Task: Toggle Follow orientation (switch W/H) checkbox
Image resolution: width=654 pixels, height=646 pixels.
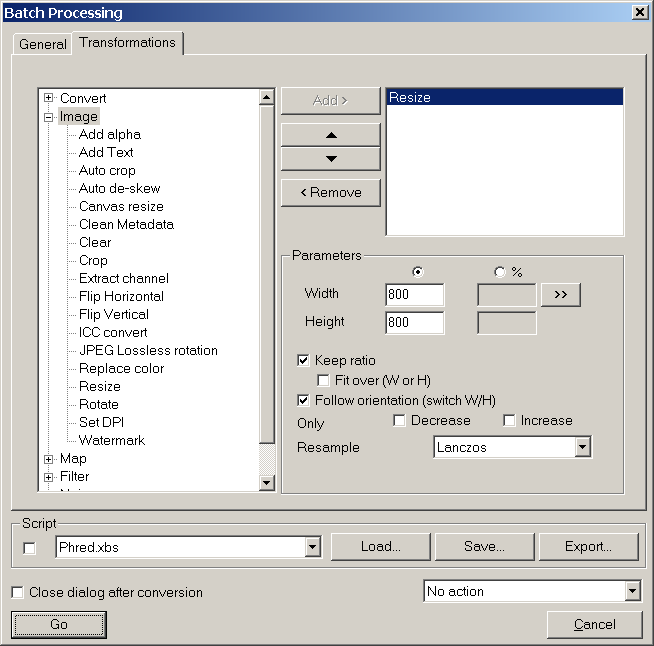Action: click(304, 400)
